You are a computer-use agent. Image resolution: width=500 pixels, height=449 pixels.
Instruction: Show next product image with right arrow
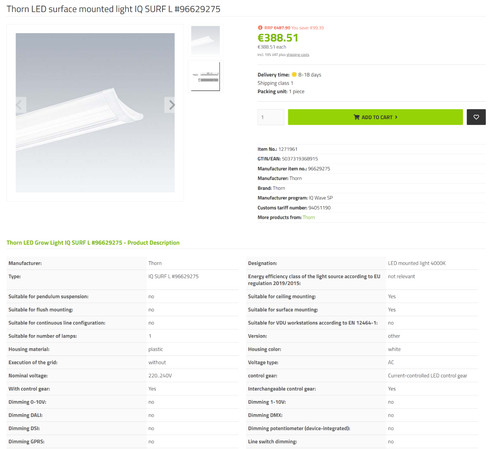[170, 105]
